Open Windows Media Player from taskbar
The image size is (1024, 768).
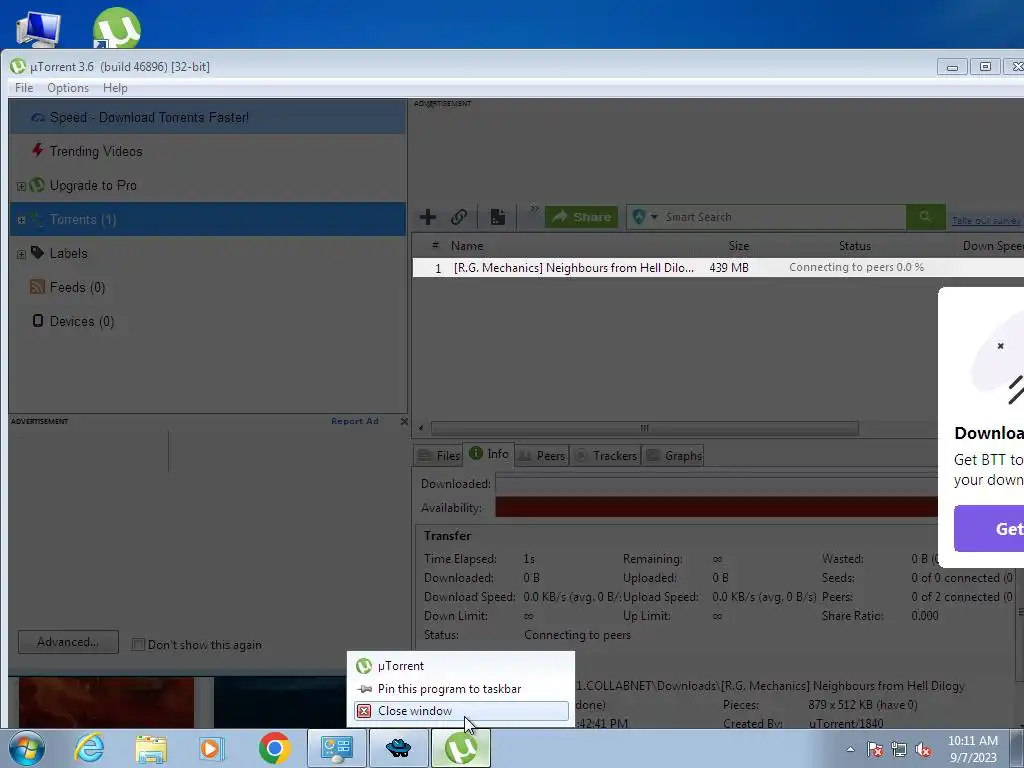(x=212, y=748)
